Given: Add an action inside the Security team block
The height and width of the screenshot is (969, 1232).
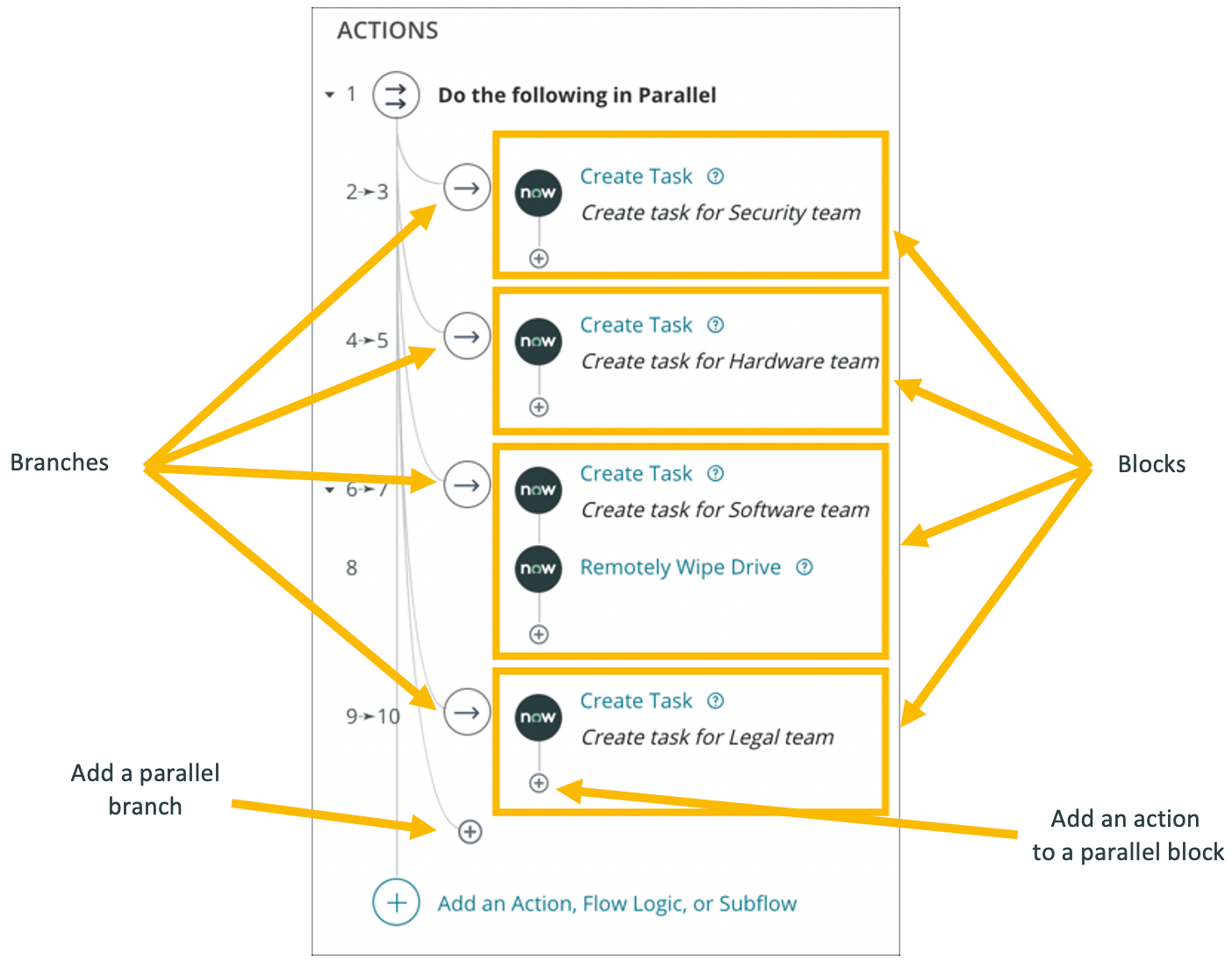Looking at the screenshot, I should point(540,258).
